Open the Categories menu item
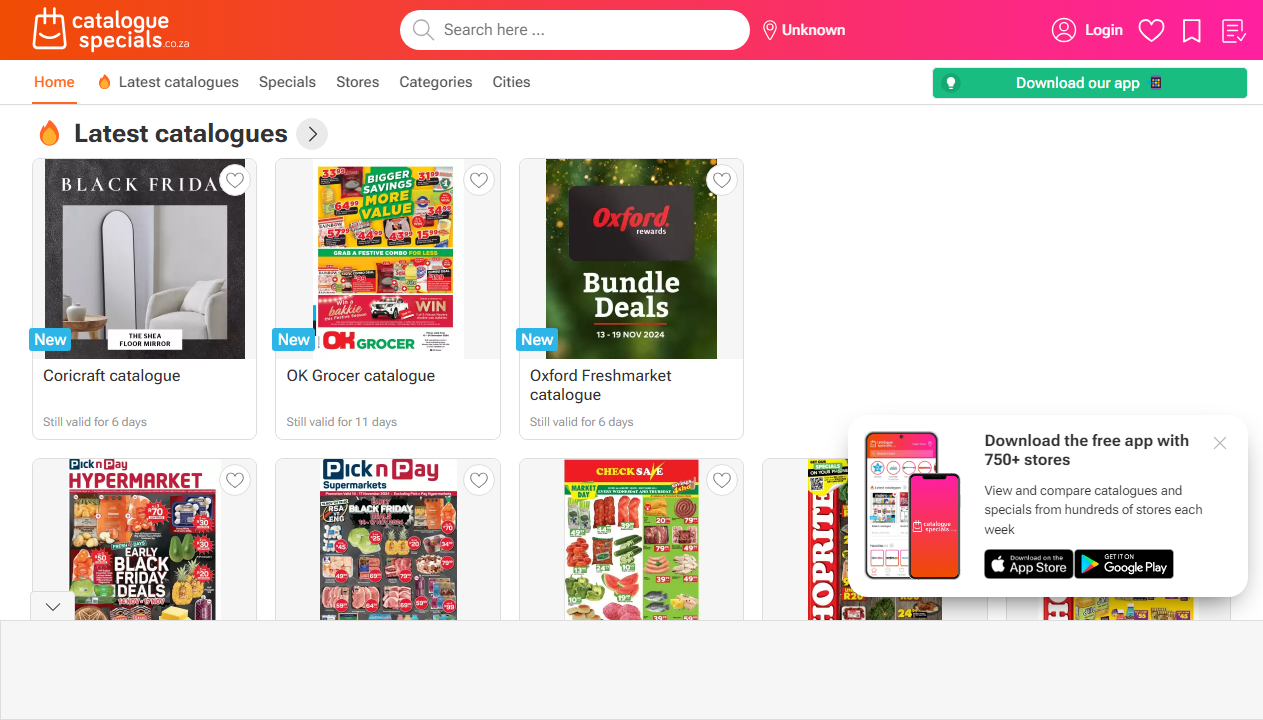 [x=436, y=82]
